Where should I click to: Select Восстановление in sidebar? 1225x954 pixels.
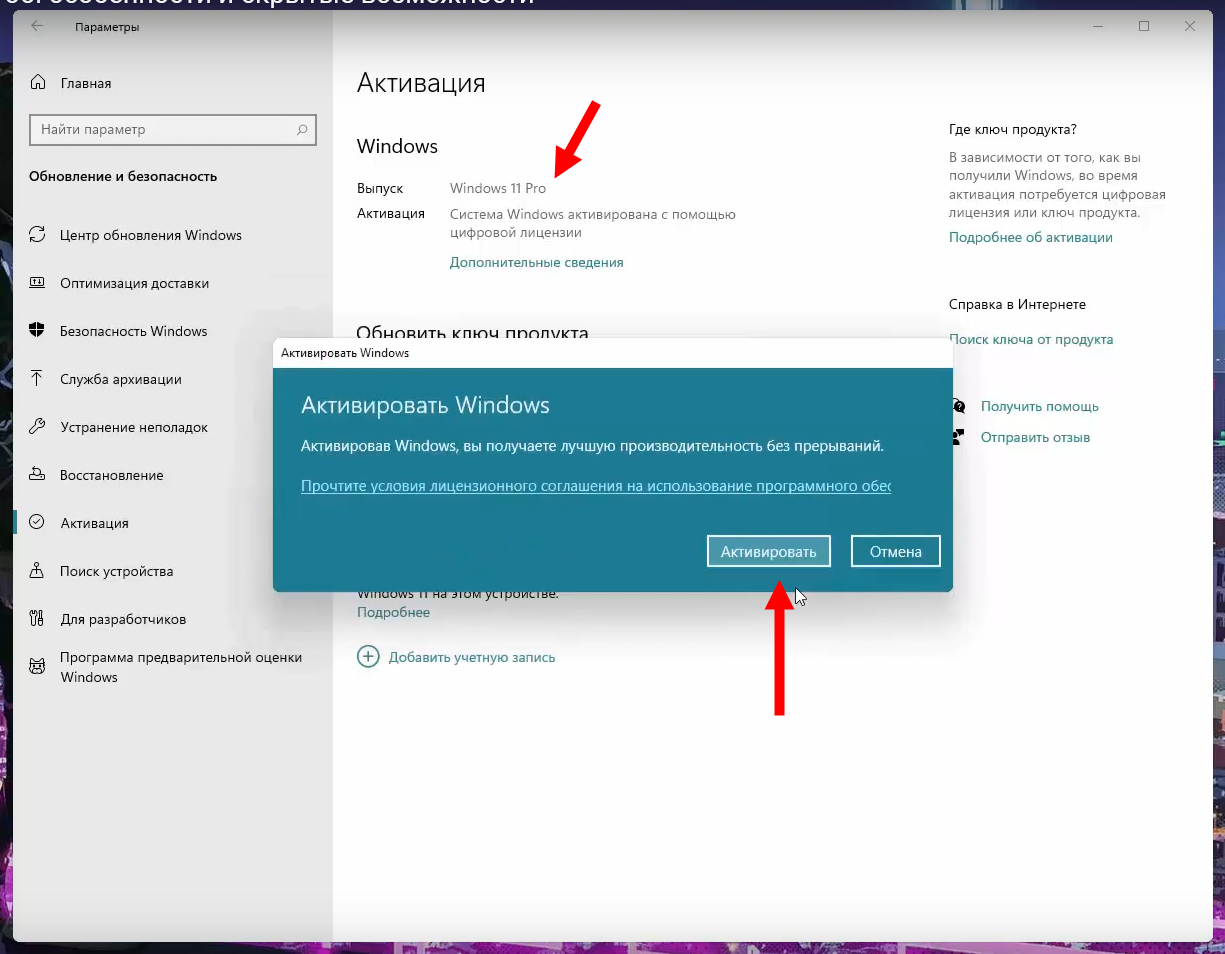click(173, 475)
